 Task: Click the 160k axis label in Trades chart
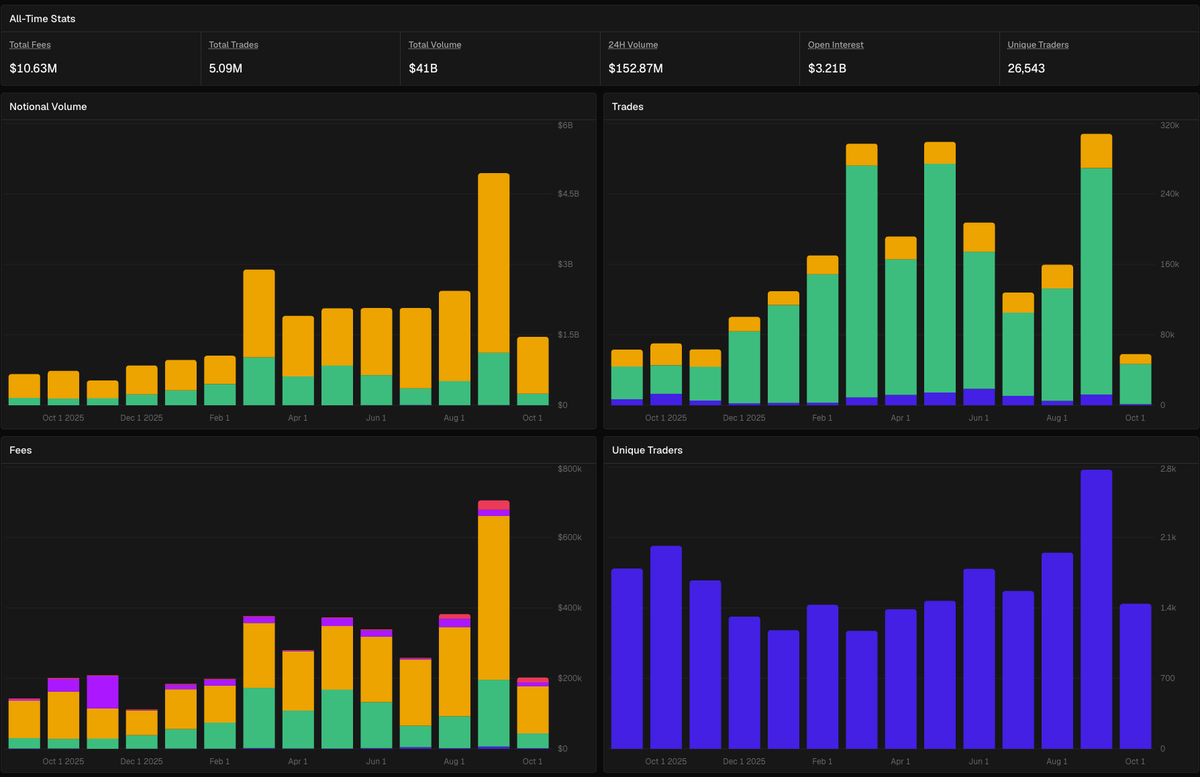point(1169,265)
